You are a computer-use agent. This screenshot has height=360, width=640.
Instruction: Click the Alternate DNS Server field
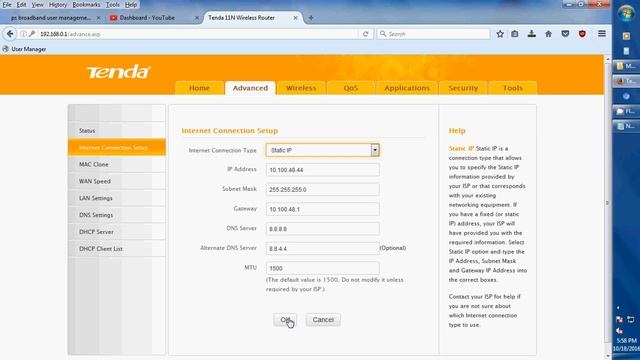(x=322, y=248)
